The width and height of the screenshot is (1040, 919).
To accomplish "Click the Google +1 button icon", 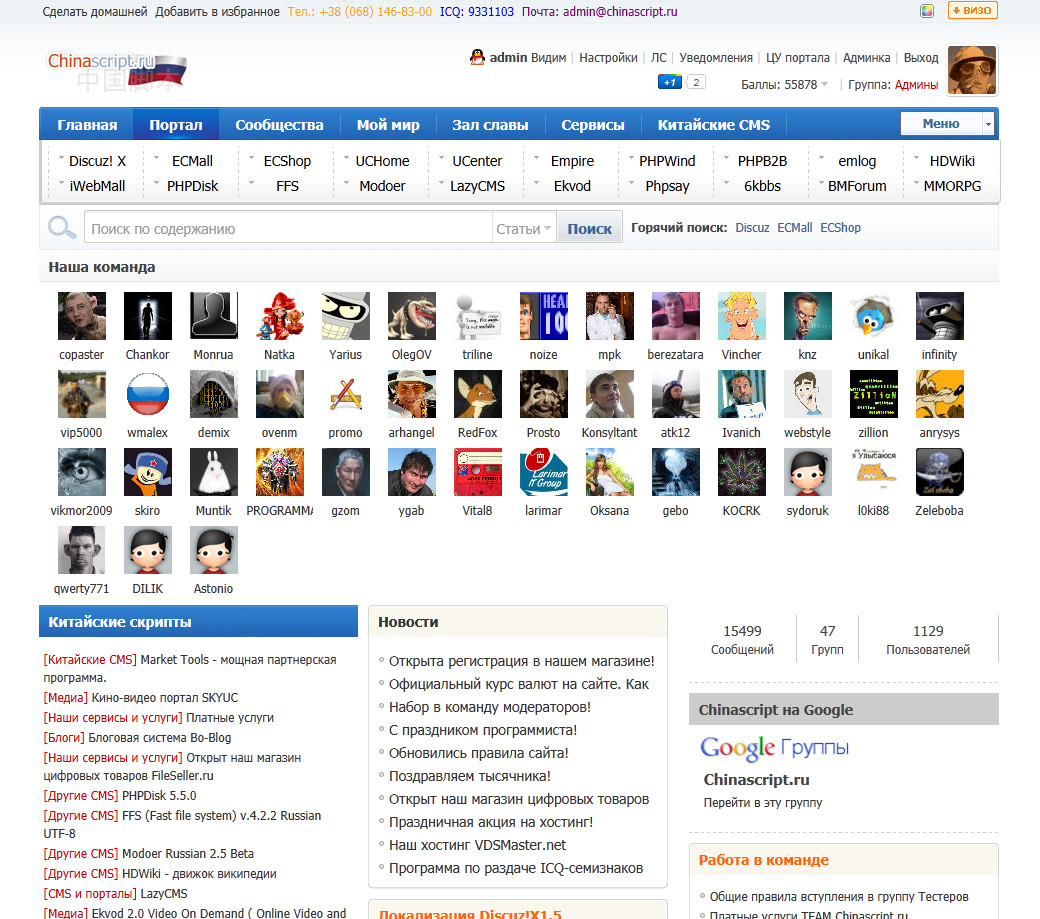I will [x=669, y=82].
